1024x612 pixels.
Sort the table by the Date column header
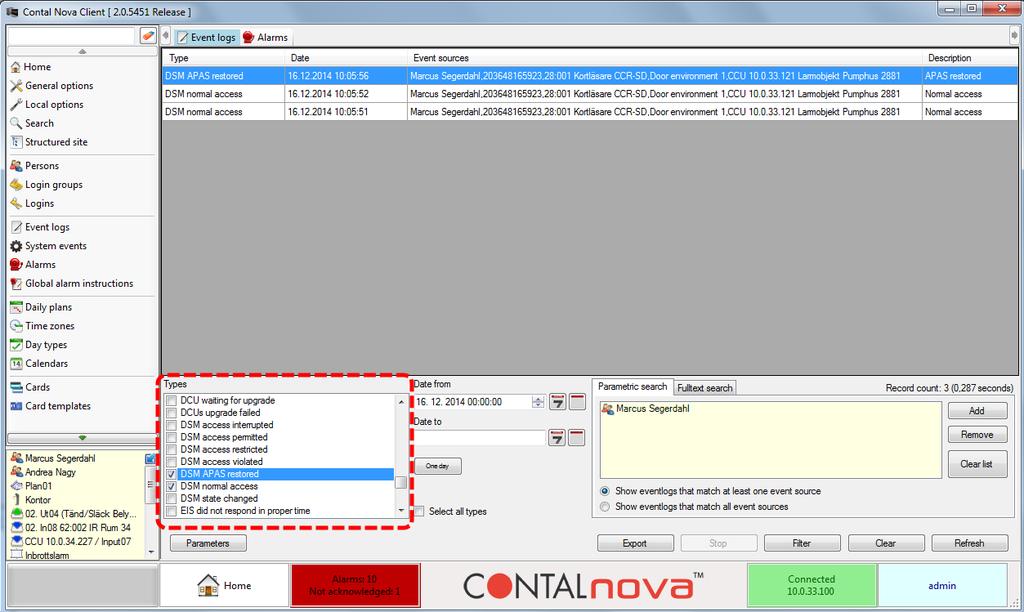(346, 58)
